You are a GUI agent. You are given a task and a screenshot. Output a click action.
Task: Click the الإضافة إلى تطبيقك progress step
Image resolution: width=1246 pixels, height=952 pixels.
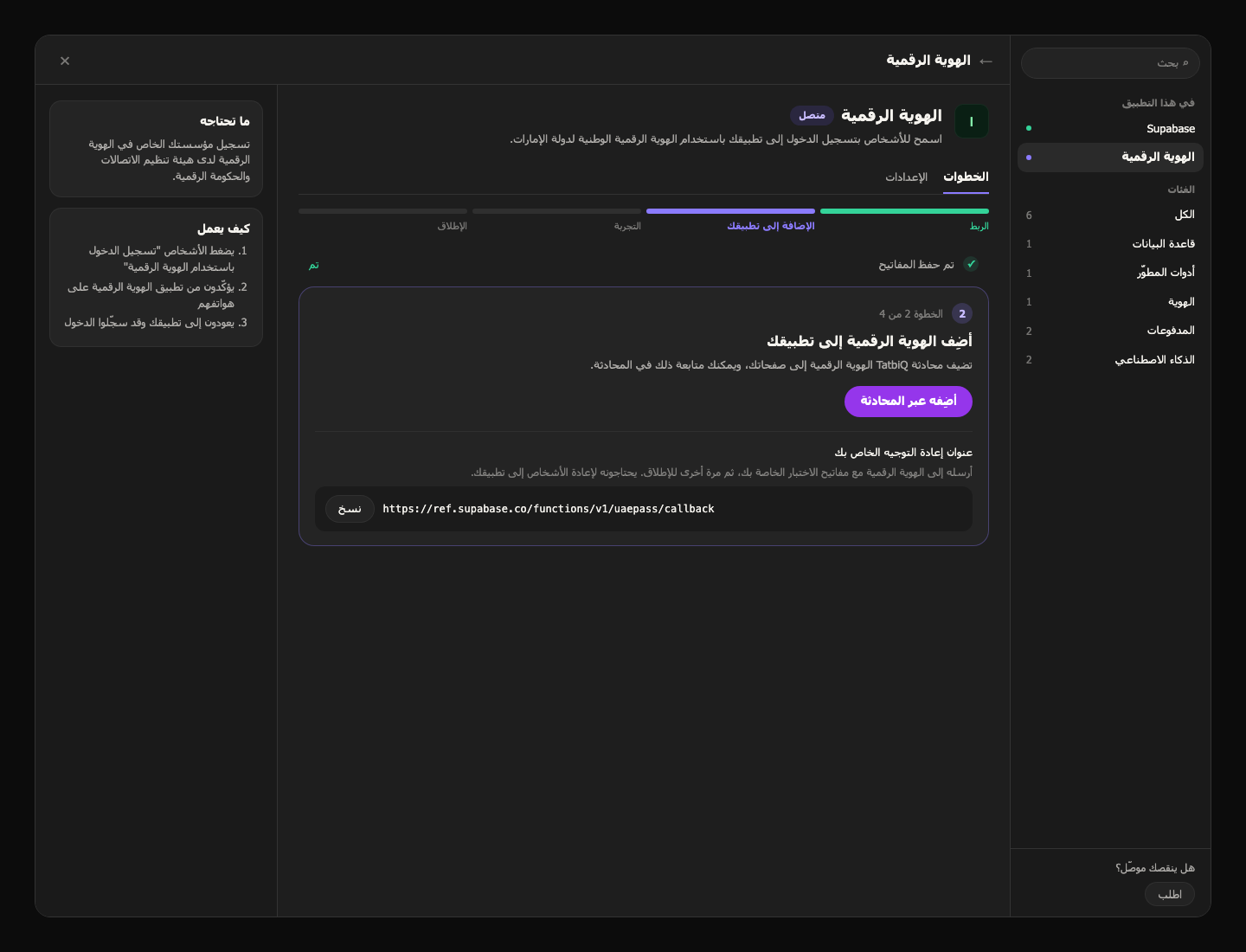pyautogui.click(x=730, y=220)
